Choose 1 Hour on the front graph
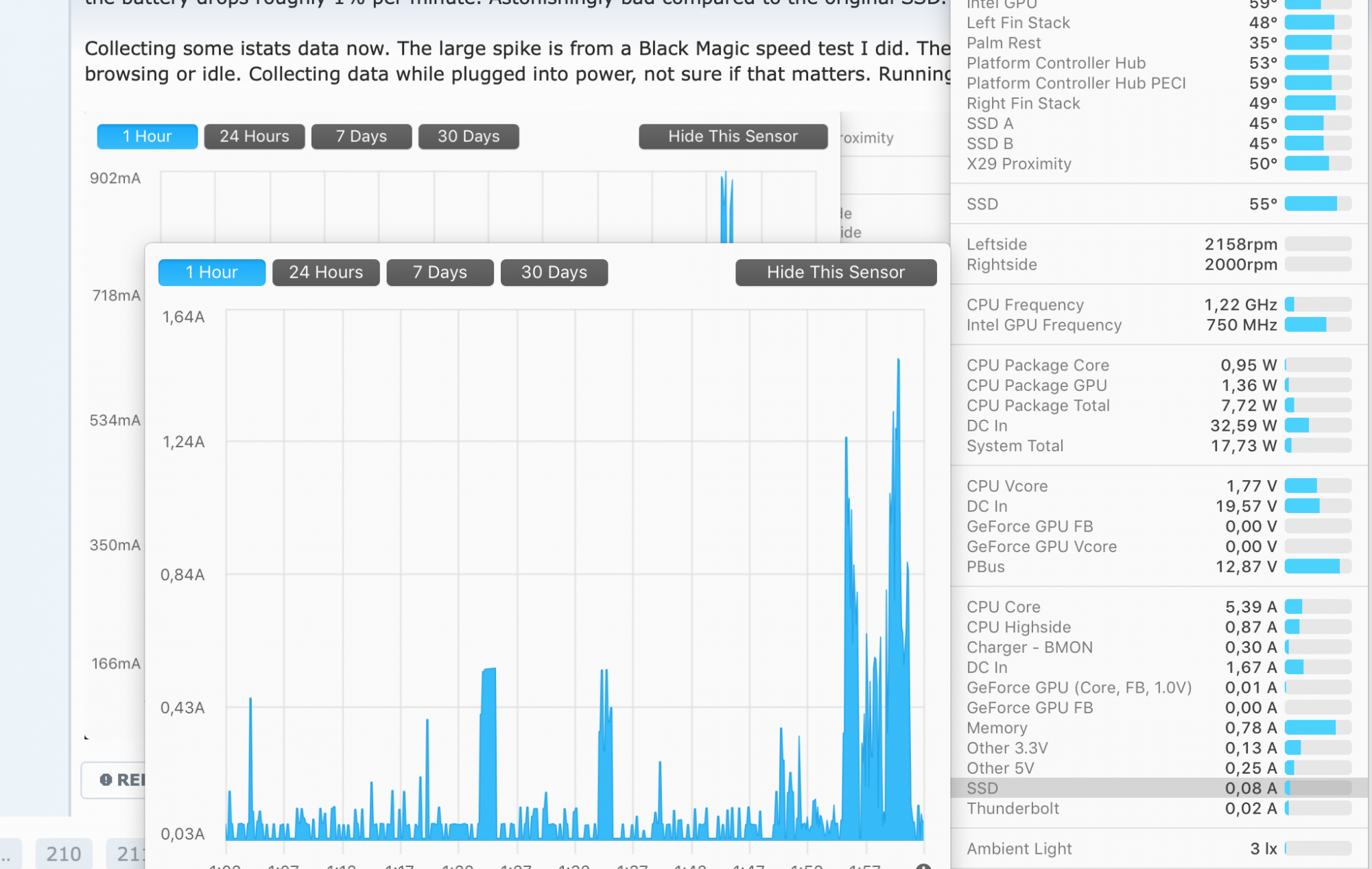 click(x=211, y=272)
